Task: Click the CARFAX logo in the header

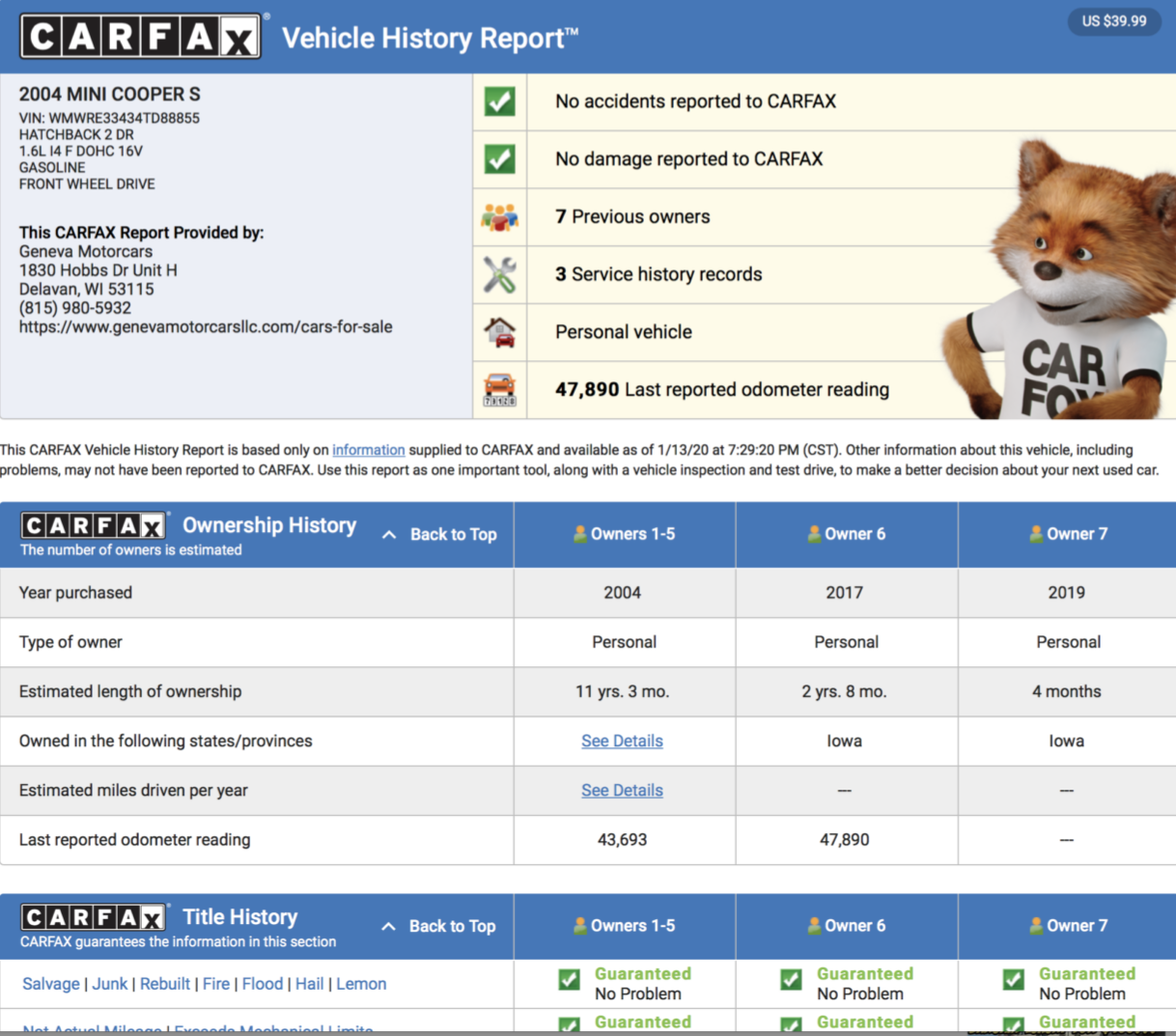Action: (x=141, y=37)
